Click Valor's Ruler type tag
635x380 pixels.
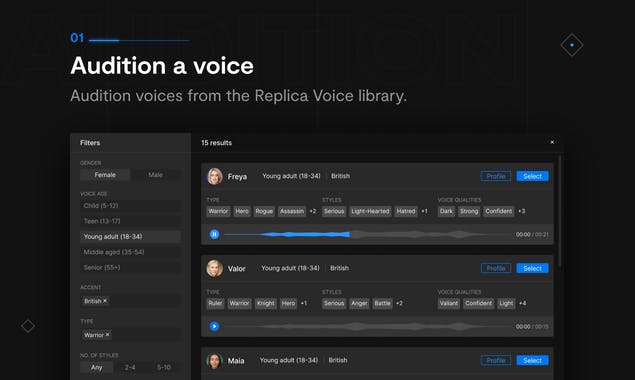(215, 303)
